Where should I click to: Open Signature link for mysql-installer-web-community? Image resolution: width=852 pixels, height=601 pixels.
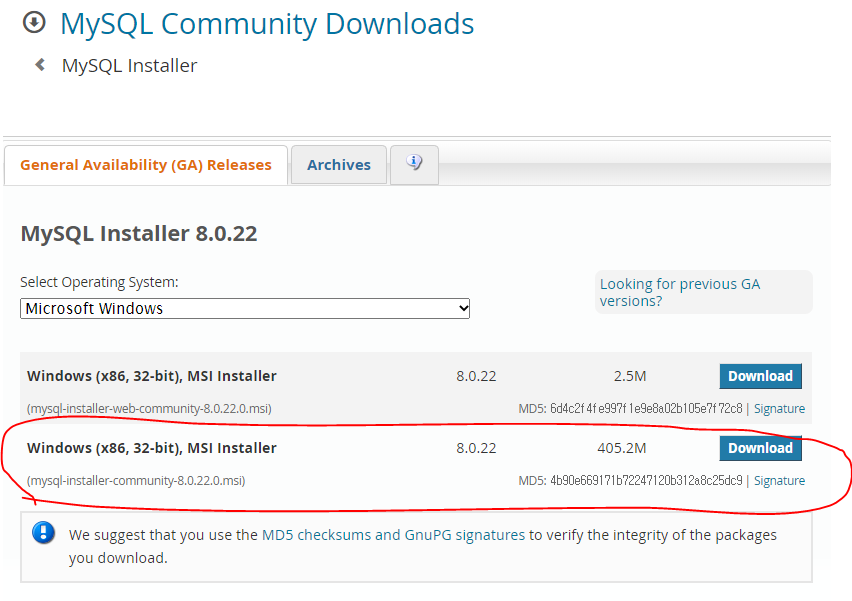pos(779,409)
